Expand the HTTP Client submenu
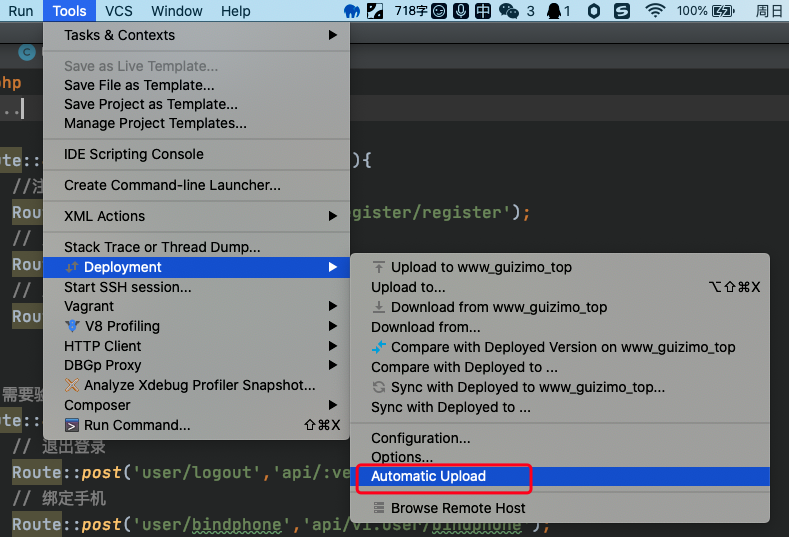Screen dimensions: 789x537 click(197, 346)
